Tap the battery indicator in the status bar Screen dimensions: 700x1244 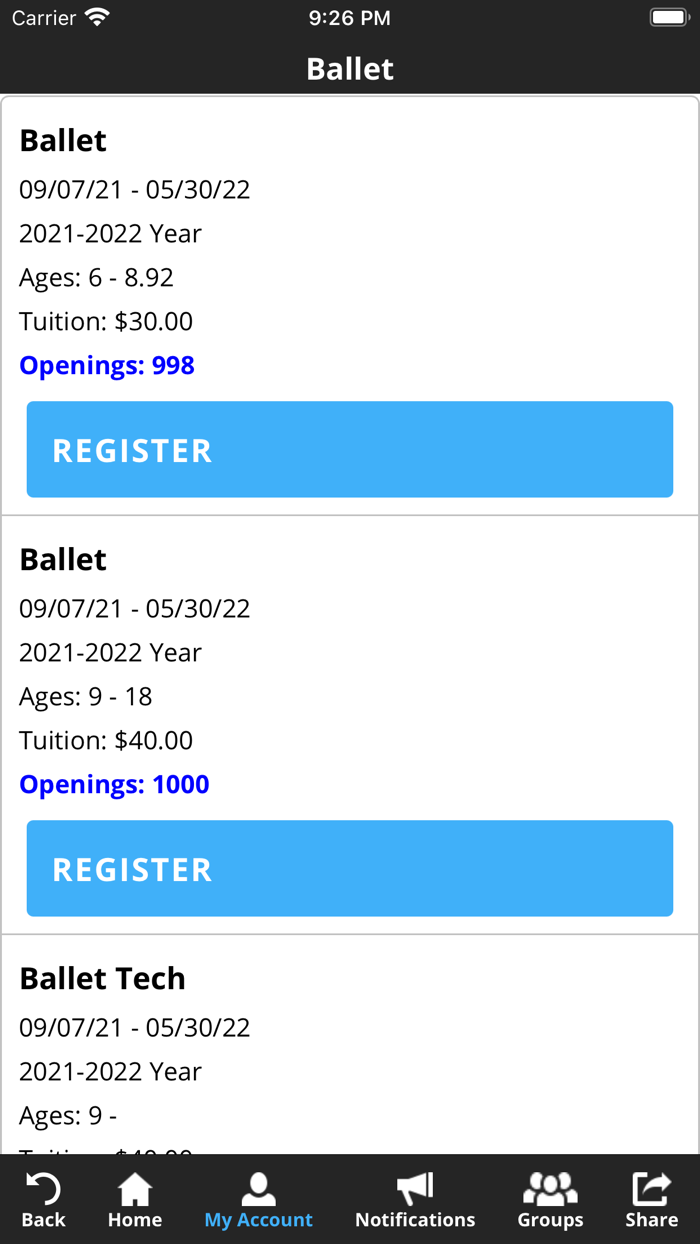[668, 16]
